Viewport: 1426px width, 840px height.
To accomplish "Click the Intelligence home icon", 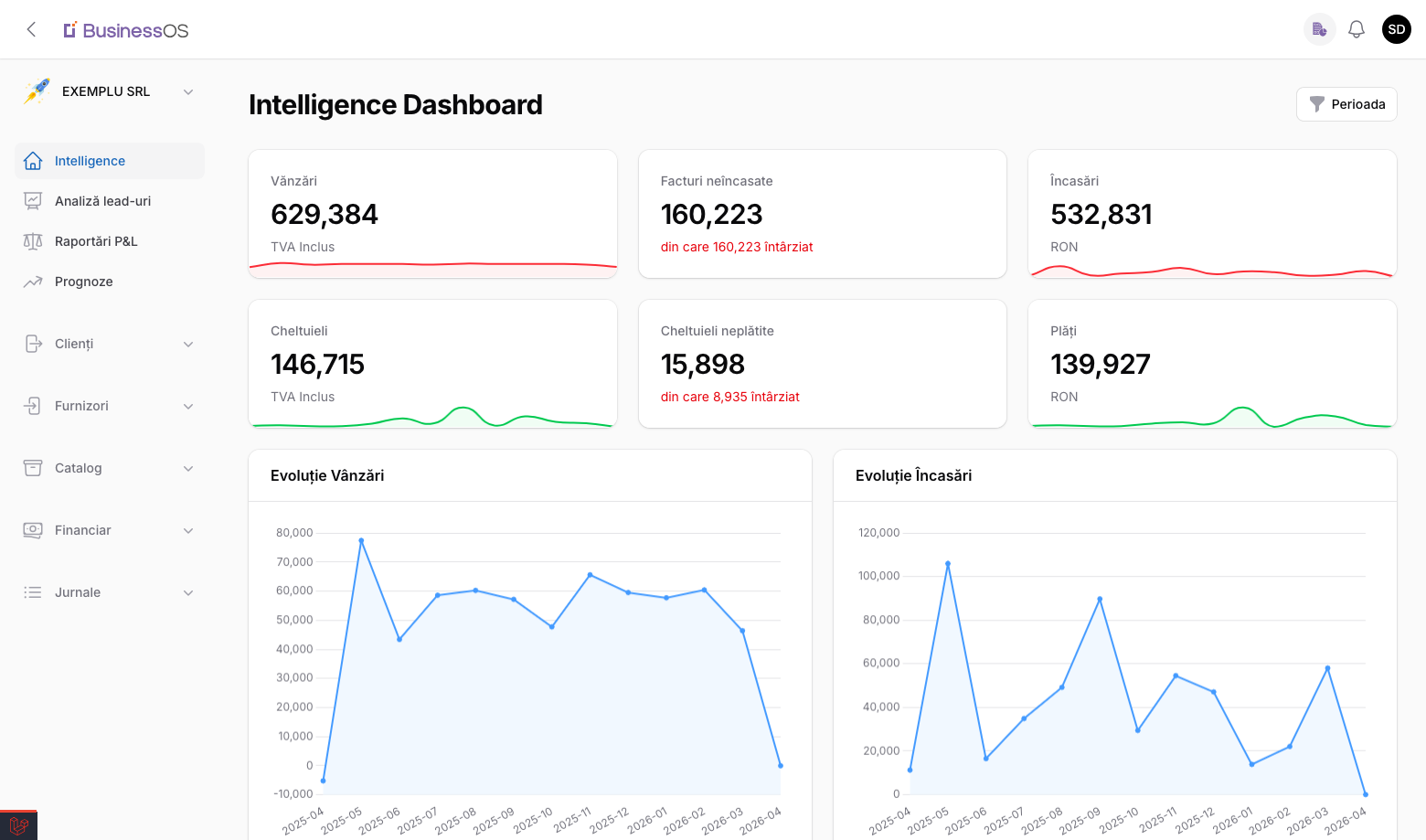I will [33, 161].
